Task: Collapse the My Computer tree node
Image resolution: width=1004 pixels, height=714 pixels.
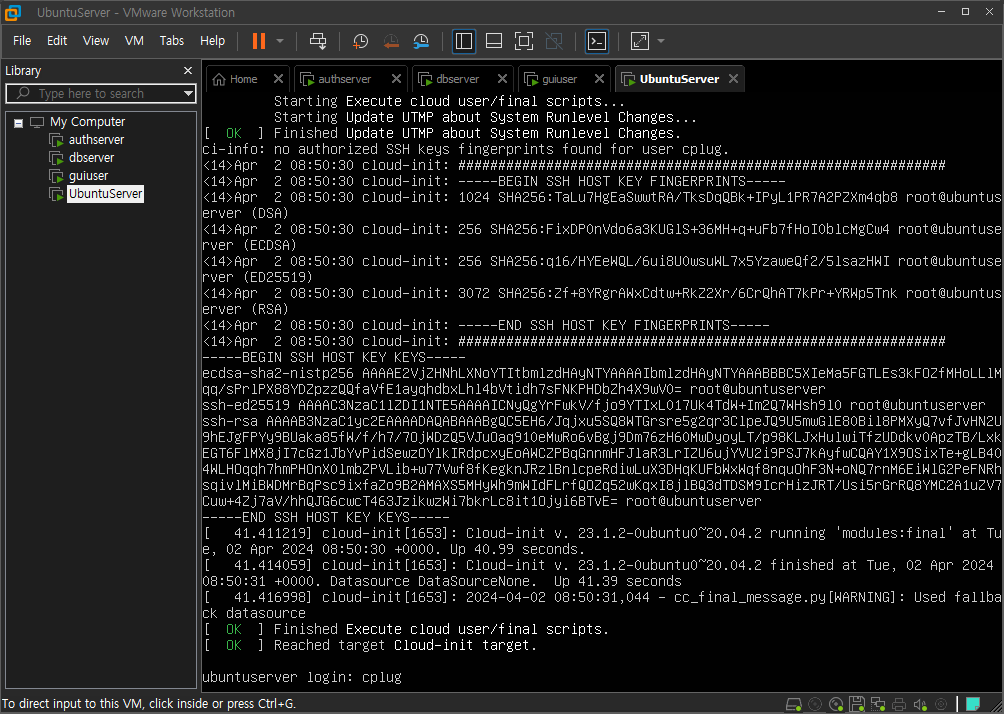Action: click(19, 123)
